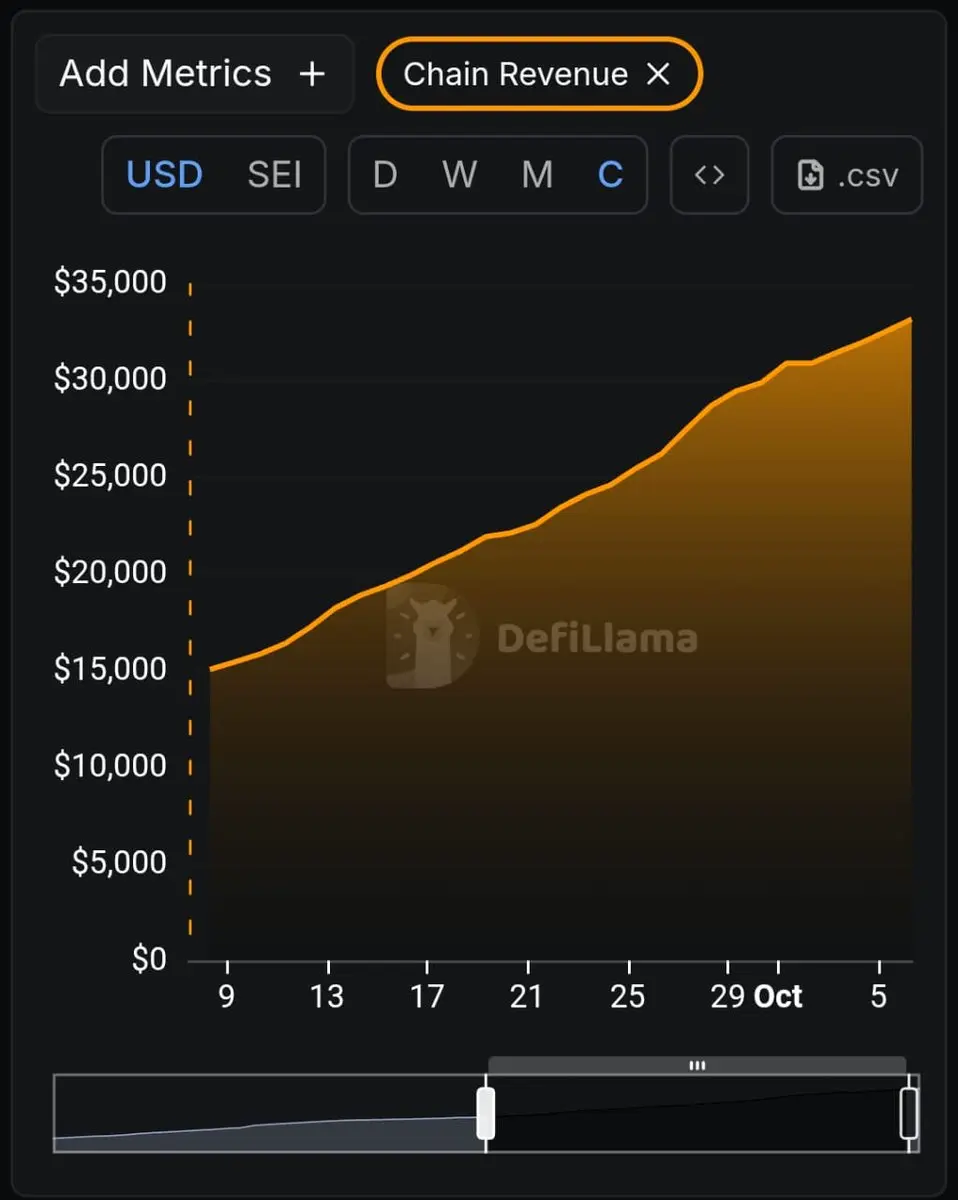The image size is (958, 1200).
Task: Open the Add Metrics menu
Action: (x=194, y=74)
